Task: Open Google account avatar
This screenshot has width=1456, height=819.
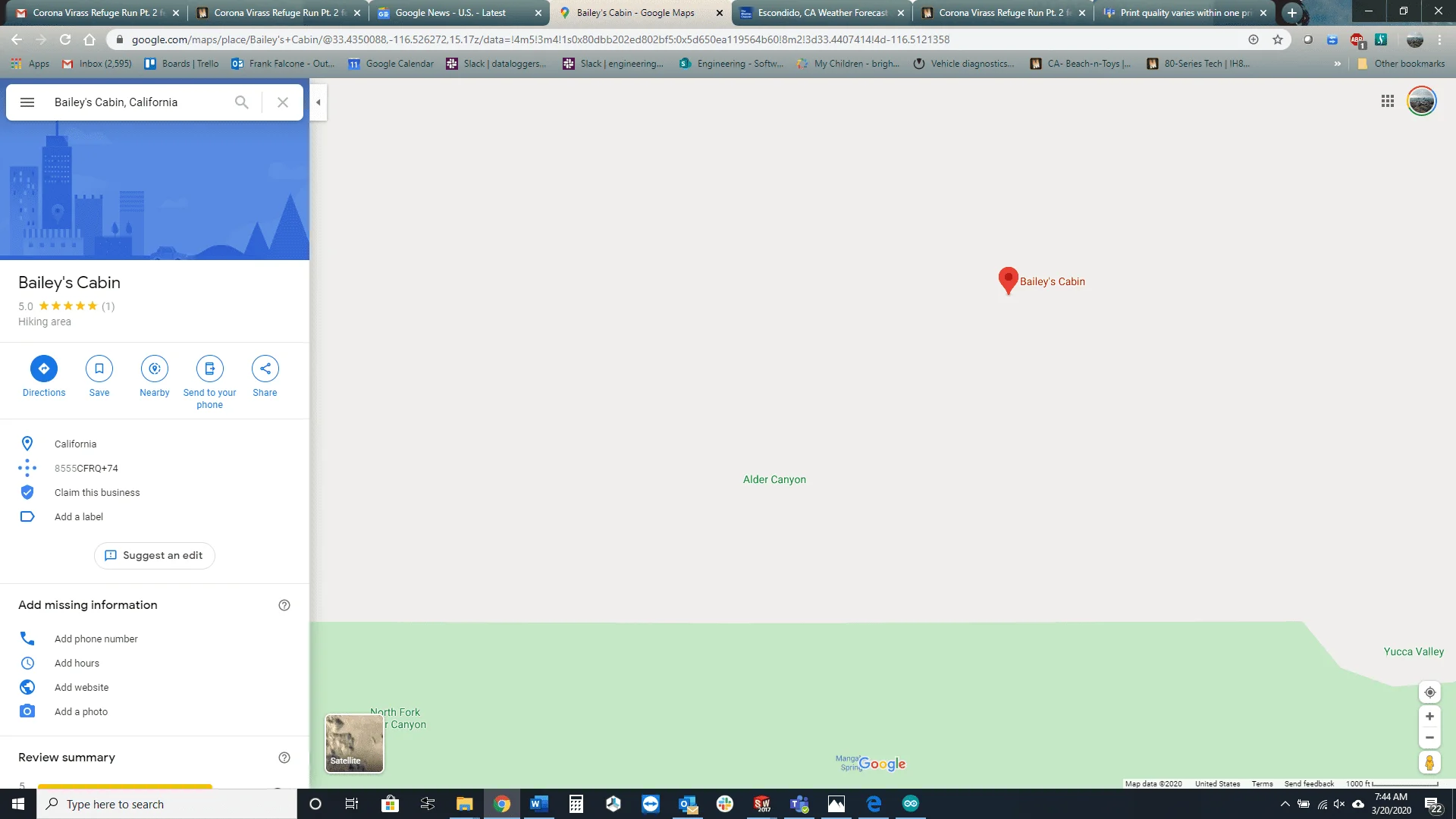Action: (x=1422, y=102)
